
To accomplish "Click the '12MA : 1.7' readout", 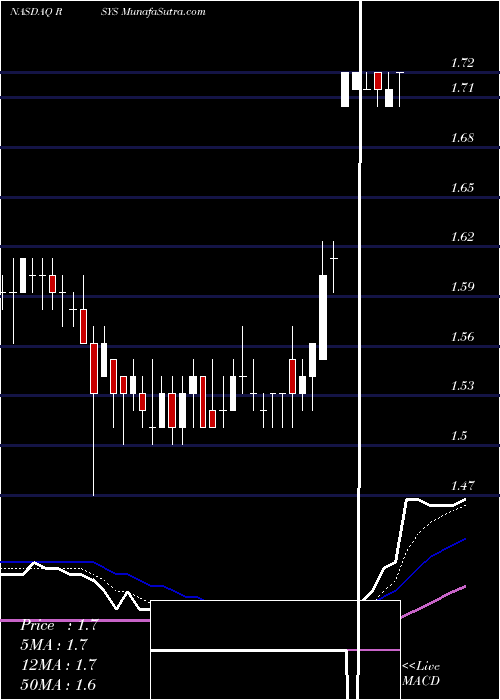I will coord(58,664).
